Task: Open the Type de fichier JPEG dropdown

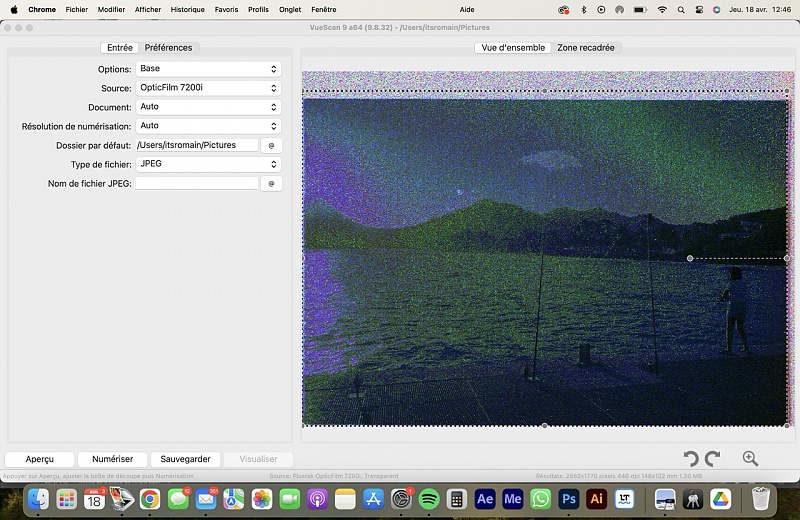Action: tap(208, 164)
